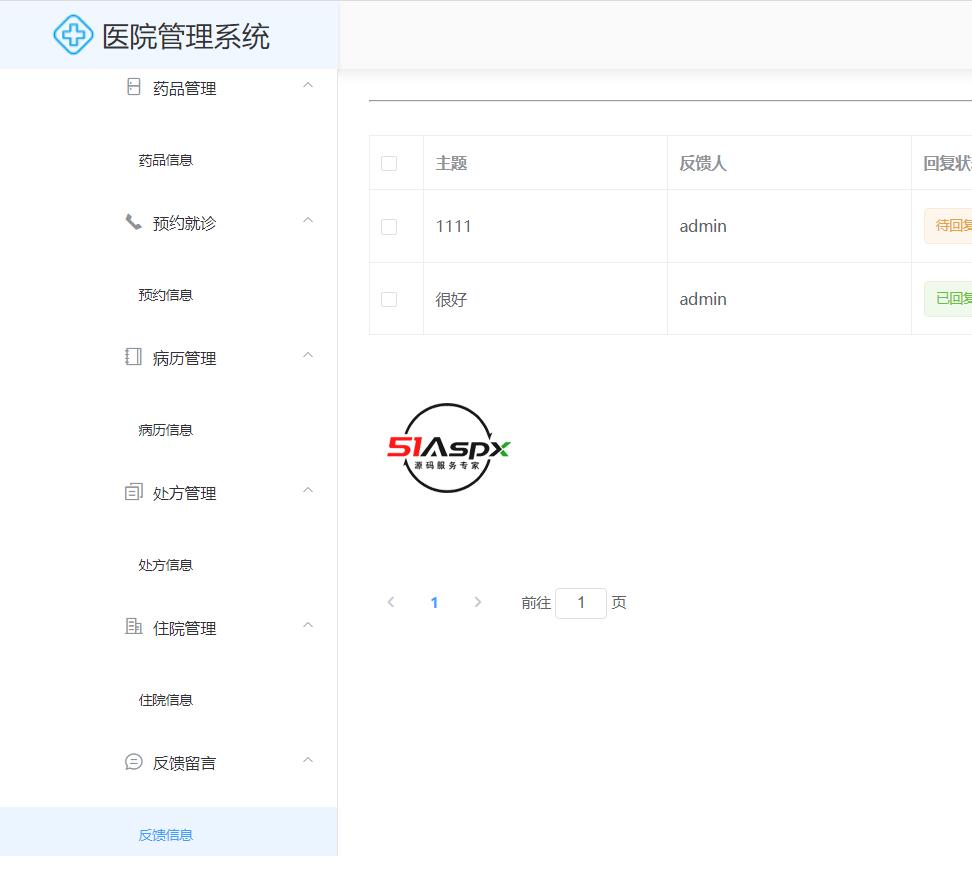Collapse the 病历管理 menu chevron

point(307,355)
